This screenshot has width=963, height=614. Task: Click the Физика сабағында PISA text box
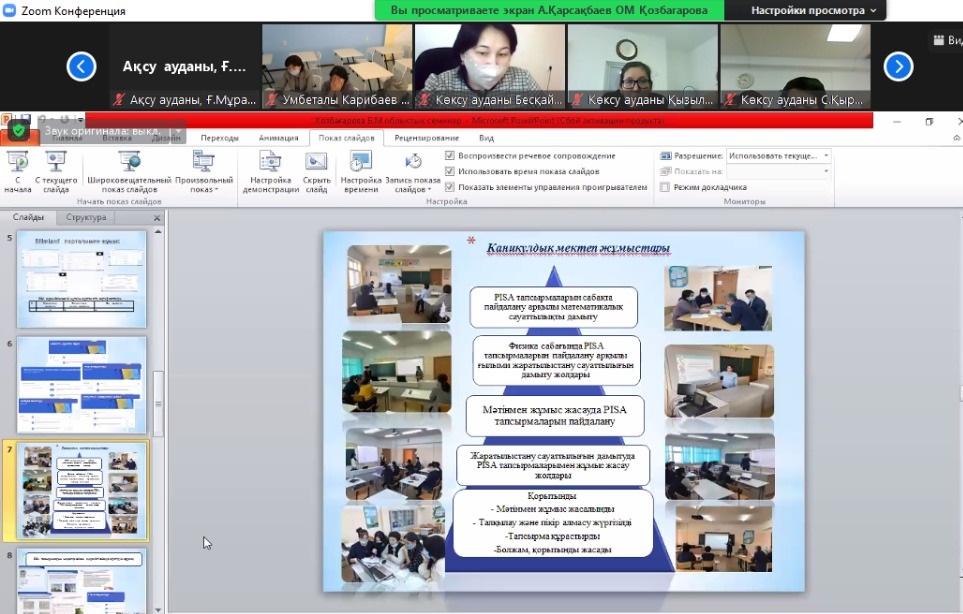[556, 360]
